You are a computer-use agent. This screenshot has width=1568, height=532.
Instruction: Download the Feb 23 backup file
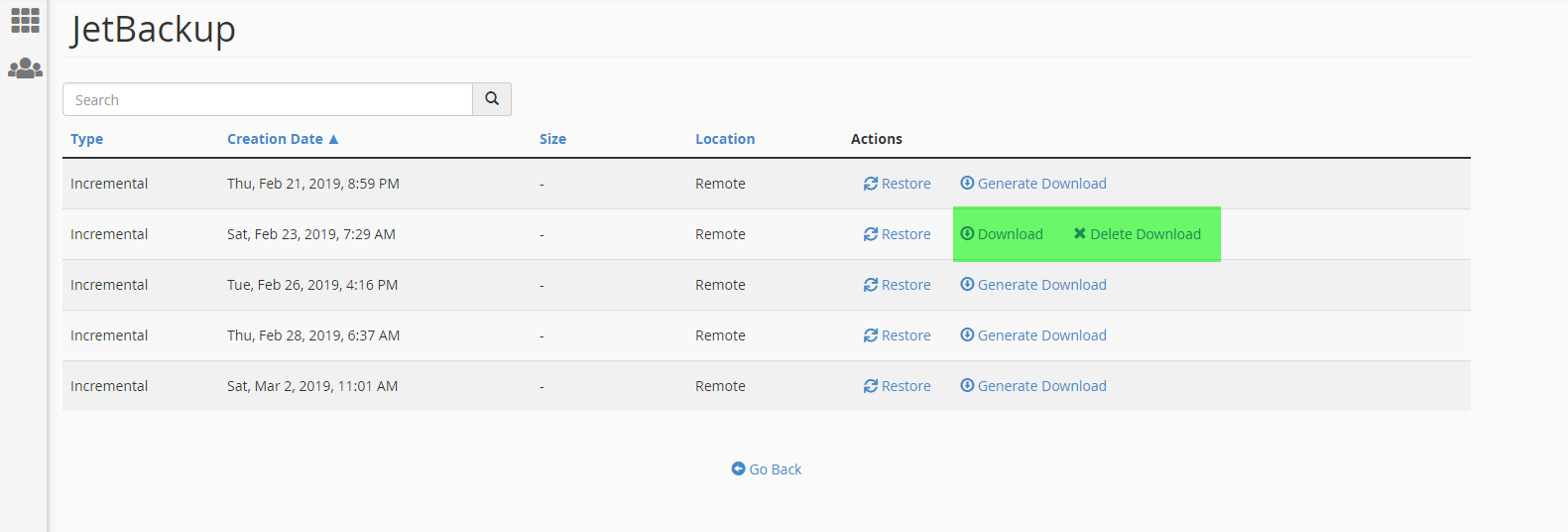1002,234
